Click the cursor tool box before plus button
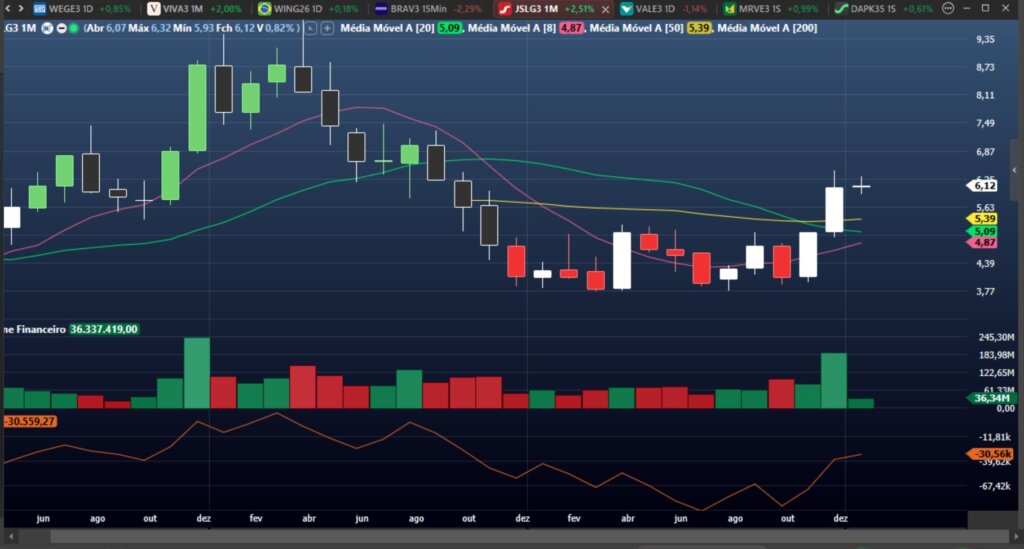The height and width of the screenshot is (549, 1024). 311,28
